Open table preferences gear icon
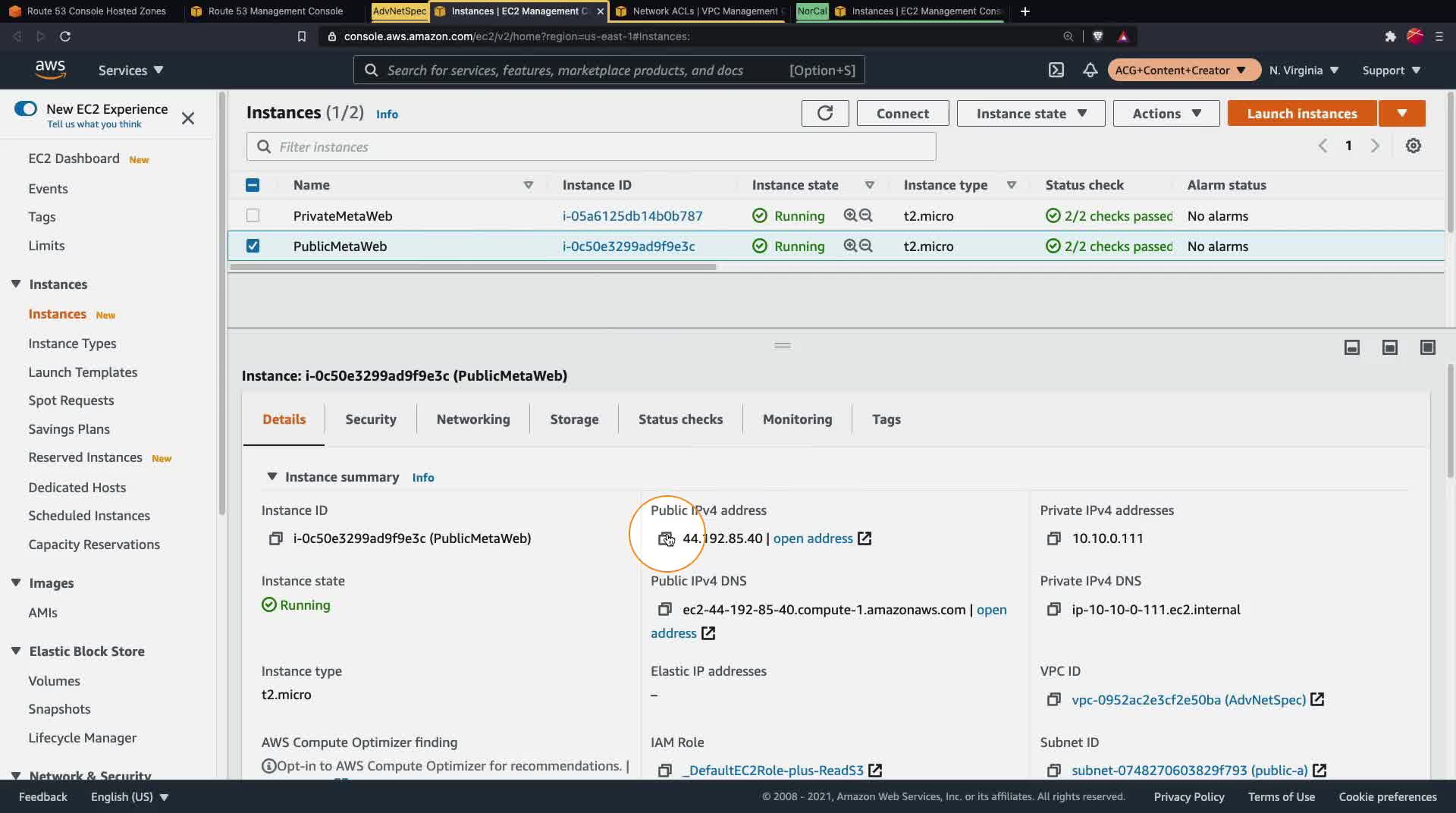The height and width of the screenshot is (813, 1456). pyautogui.click(x=1414, y=146)
